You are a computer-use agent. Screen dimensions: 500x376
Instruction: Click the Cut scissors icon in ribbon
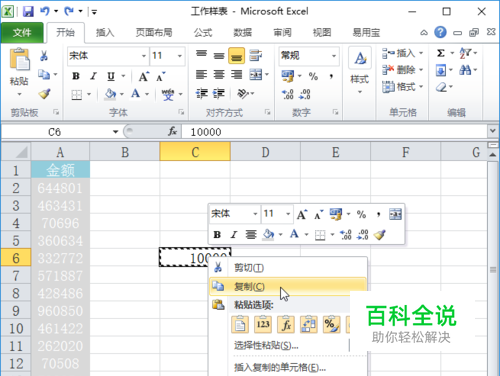[44, 55]
